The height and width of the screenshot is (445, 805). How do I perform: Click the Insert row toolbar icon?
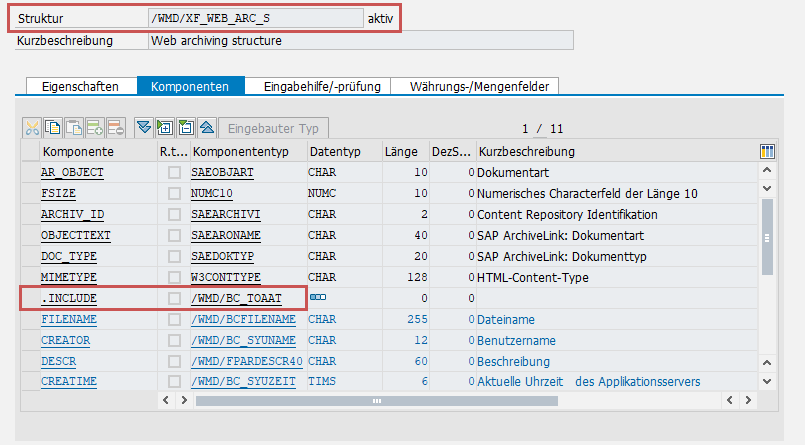[95, 128]
